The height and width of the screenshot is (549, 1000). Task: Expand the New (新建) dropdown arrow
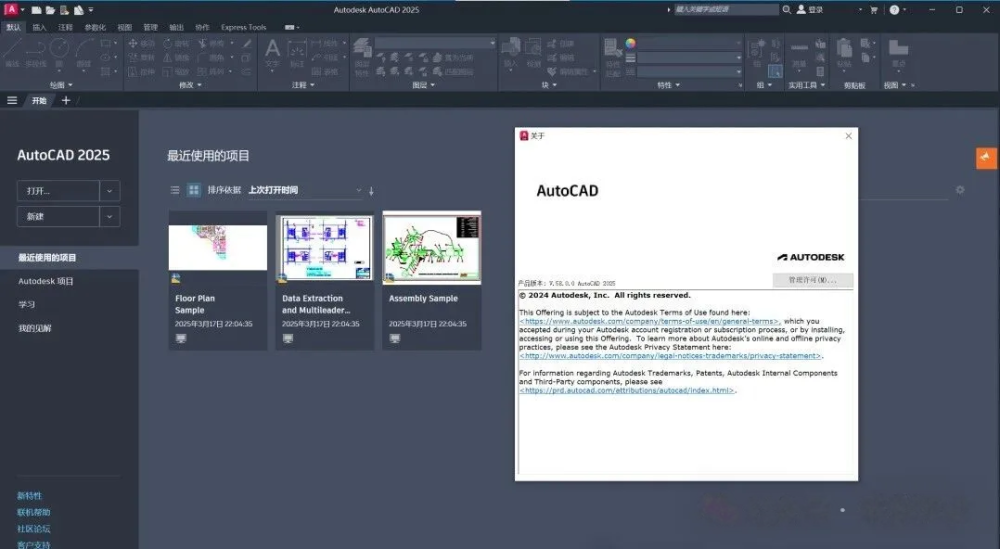coord(110,217)
